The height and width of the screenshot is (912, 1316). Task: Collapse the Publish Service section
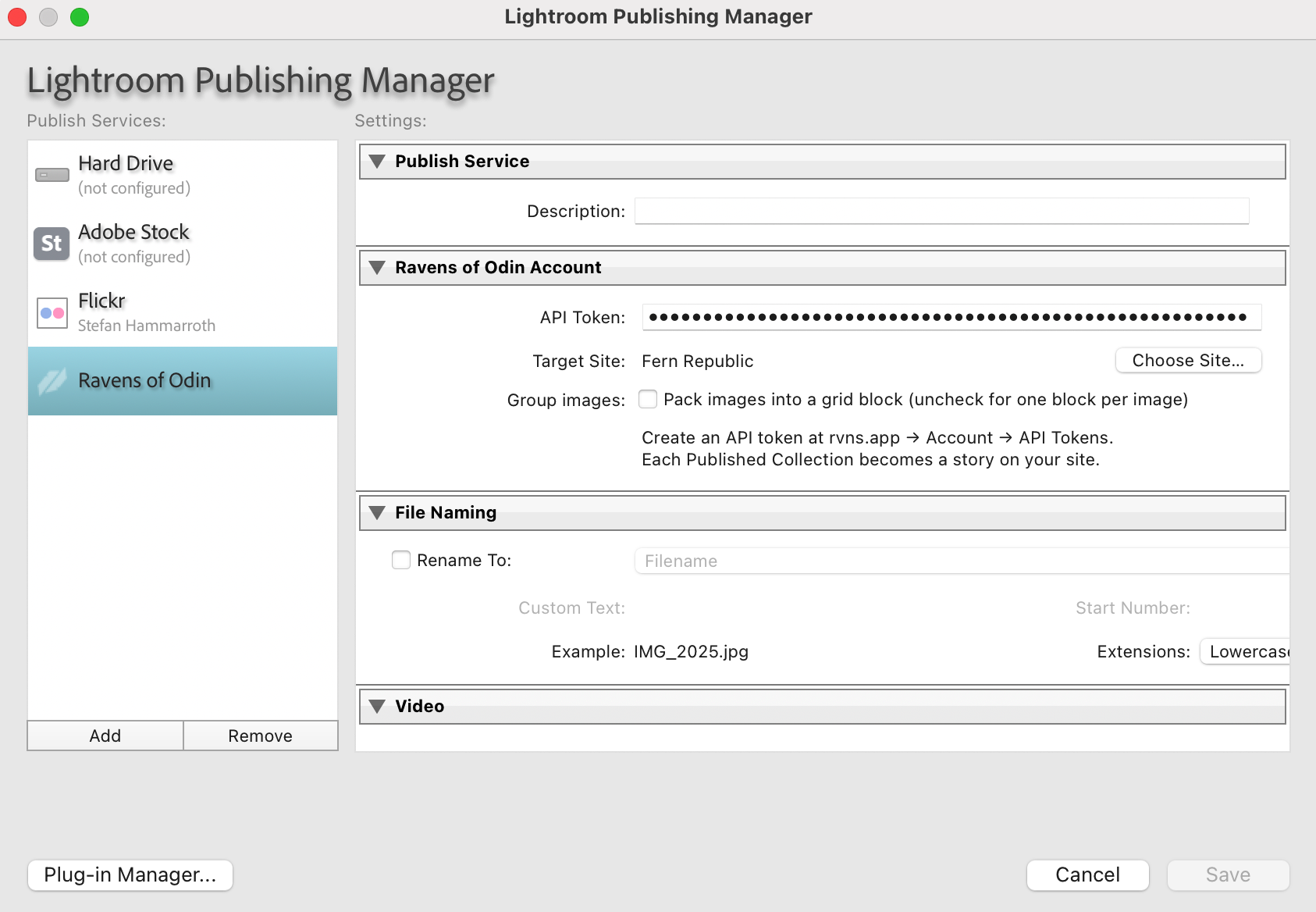378,161
